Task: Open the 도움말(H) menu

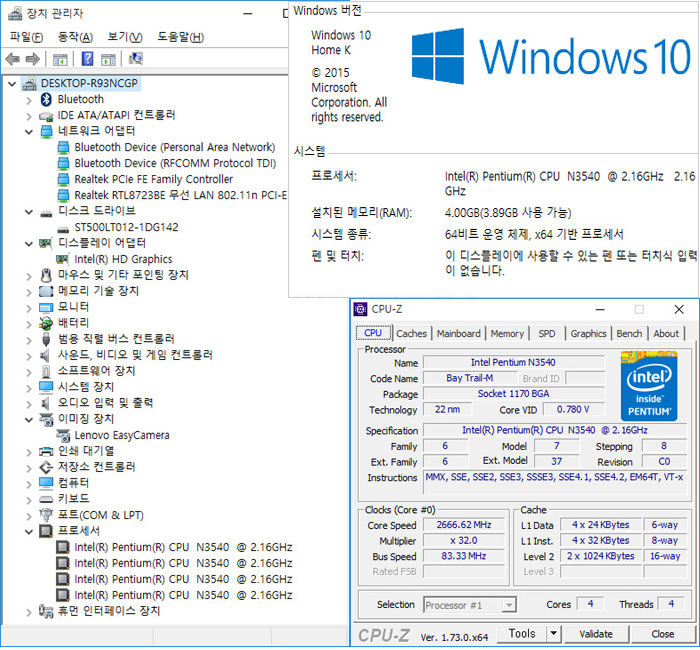Action: coord(180,38)
